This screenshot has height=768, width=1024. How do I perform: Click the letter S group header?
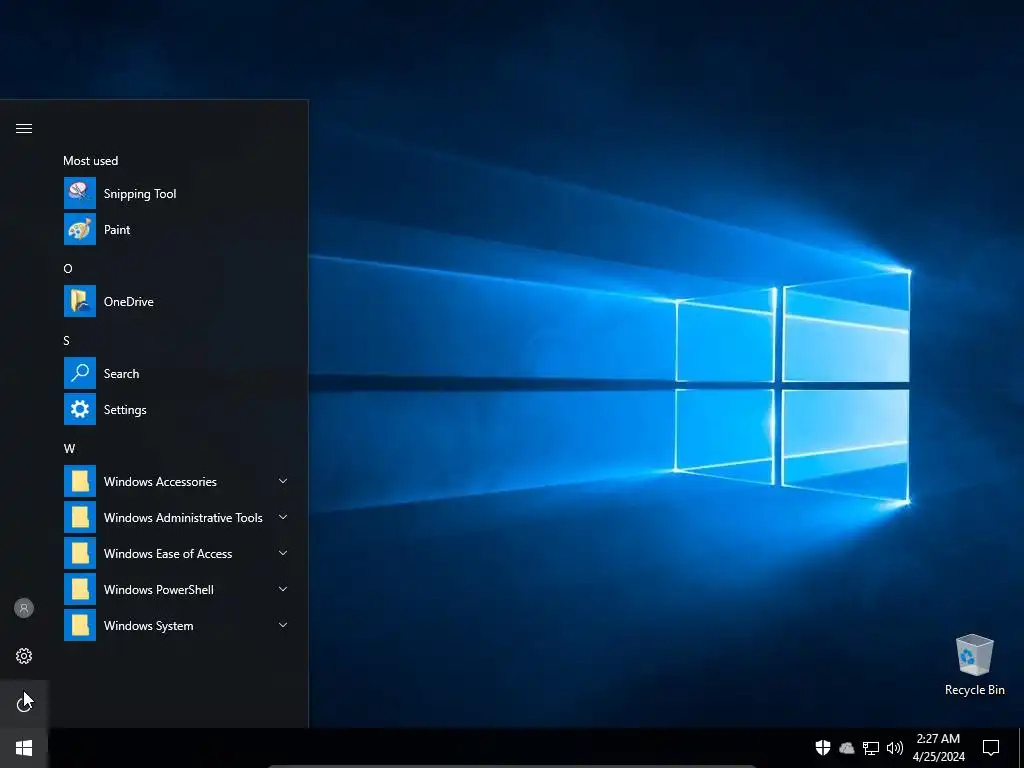click(67, 340)
